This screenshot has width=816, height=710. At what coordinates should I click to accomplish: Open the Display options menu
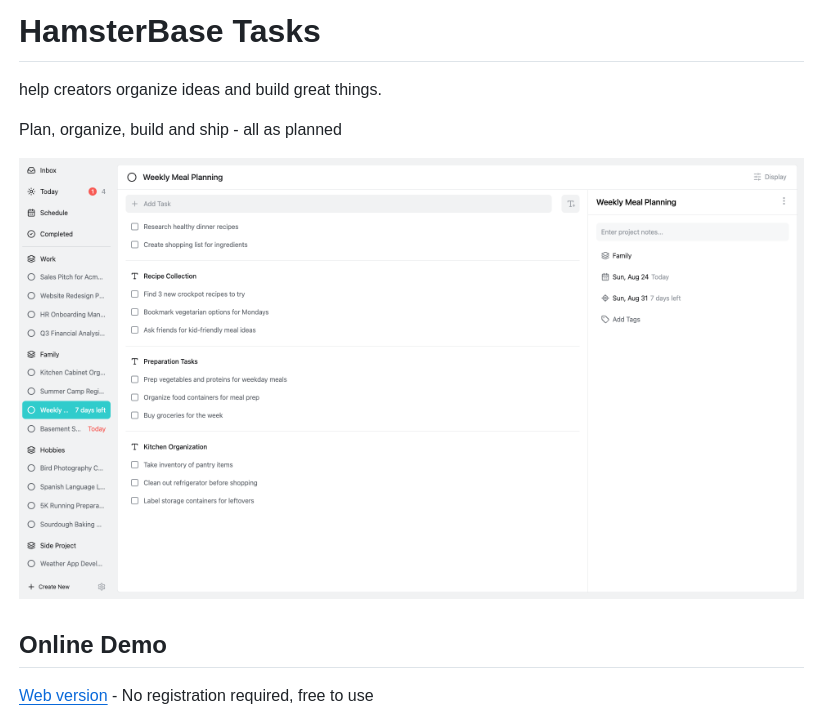pos(770,176)
